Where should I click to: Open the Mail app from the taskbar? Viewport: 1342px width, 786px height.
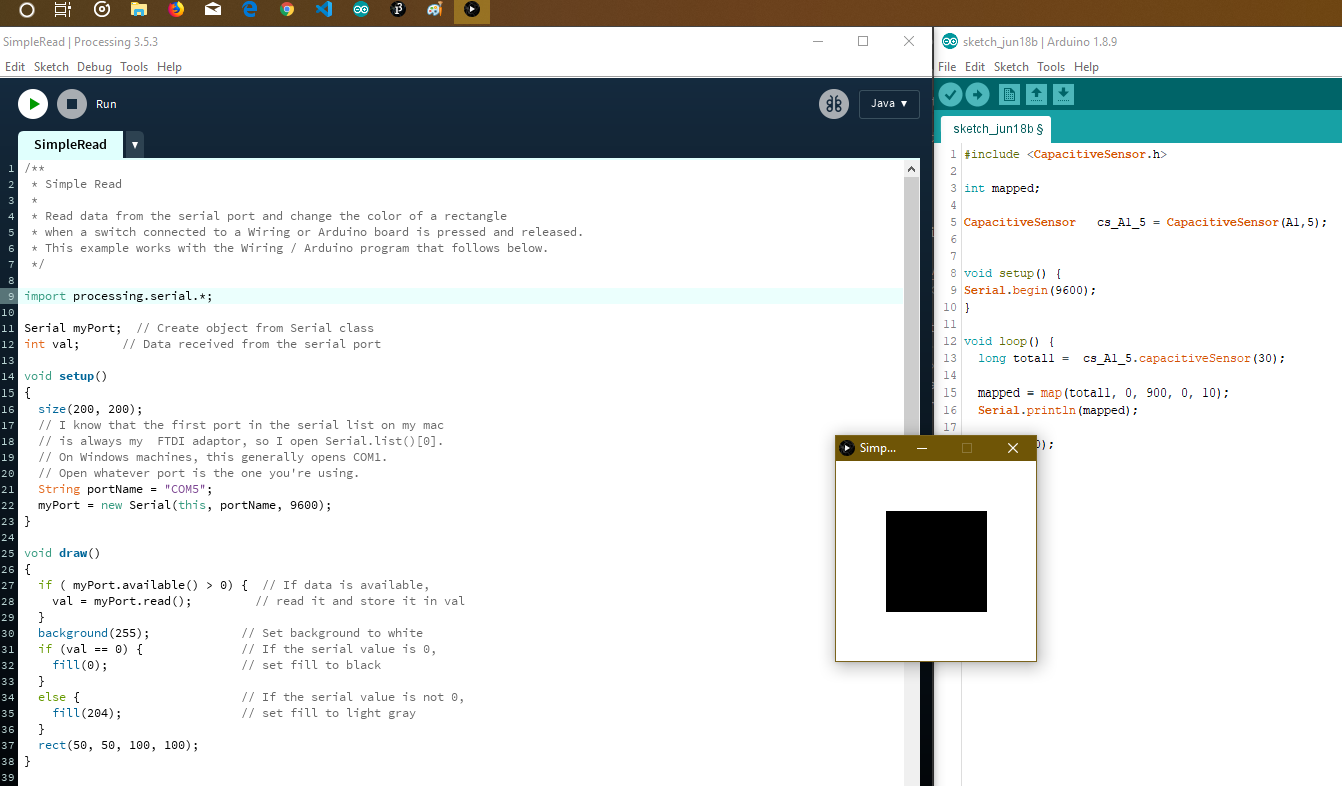[213, 10]
